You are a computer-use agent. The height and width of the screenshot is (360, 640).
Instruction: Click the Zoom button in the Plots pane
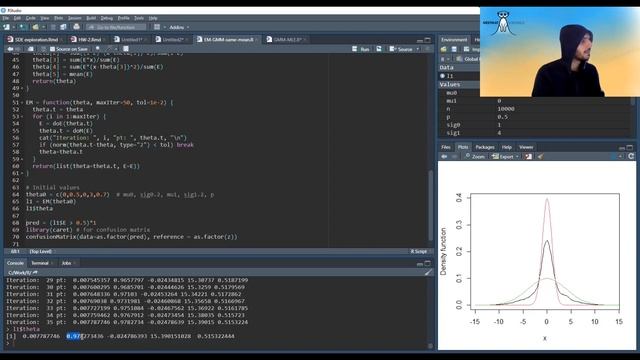(x=475, y=157)
